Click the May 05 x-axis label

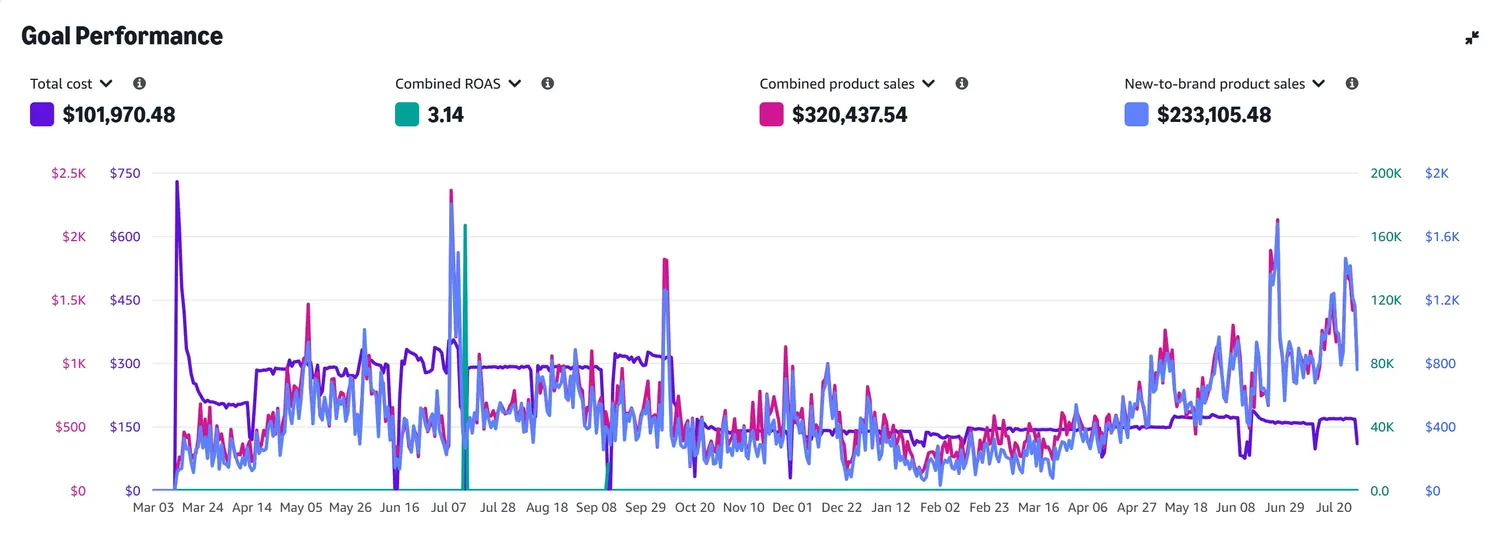[x=301, y=508]
